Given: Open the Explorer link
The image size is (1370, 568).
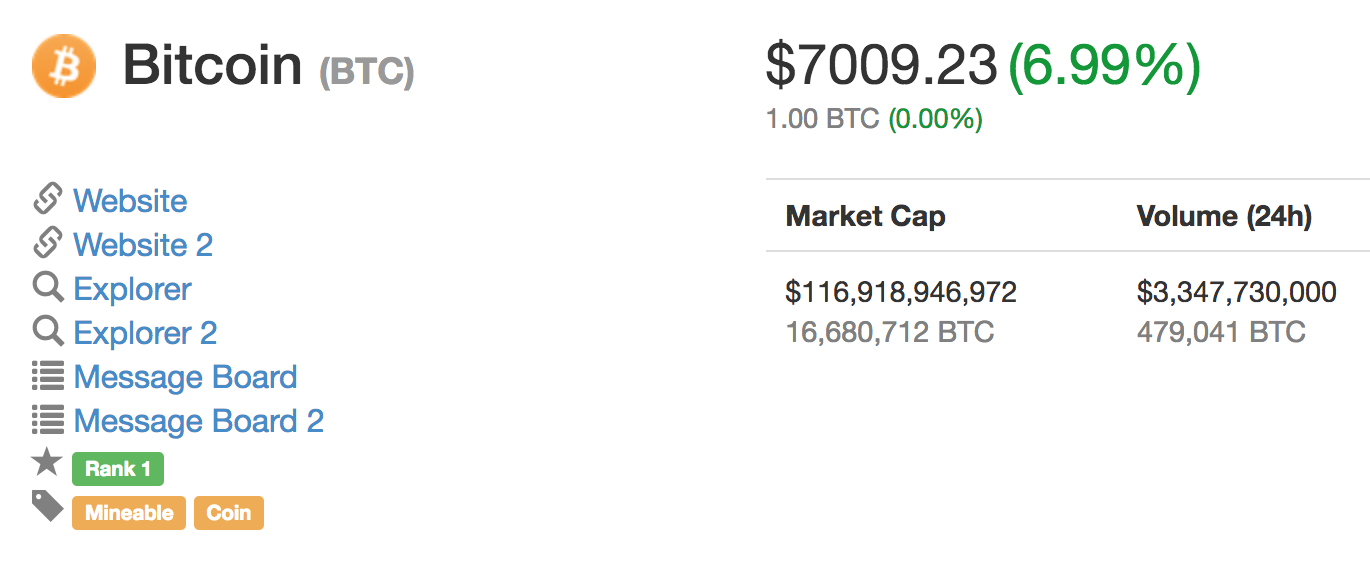Looking at the screenshot, I should point(132,289).
